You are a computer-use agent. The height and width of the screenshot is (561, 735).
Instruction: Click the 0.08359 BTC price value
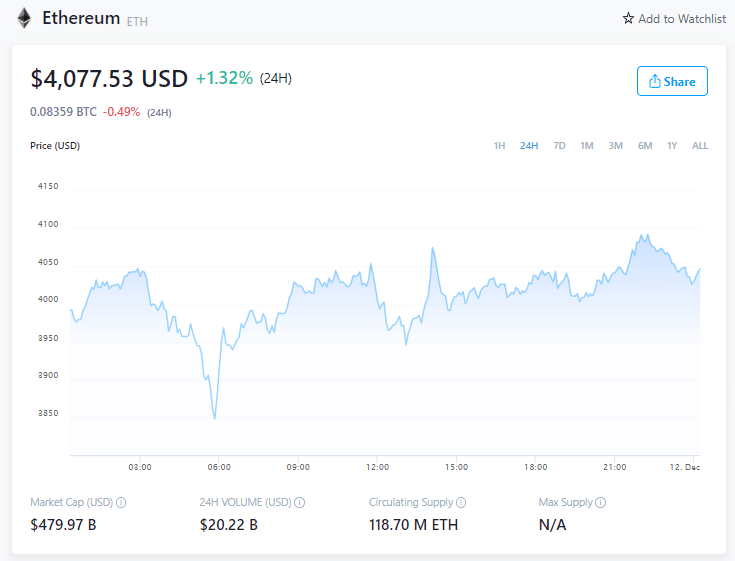pos(63,112)
